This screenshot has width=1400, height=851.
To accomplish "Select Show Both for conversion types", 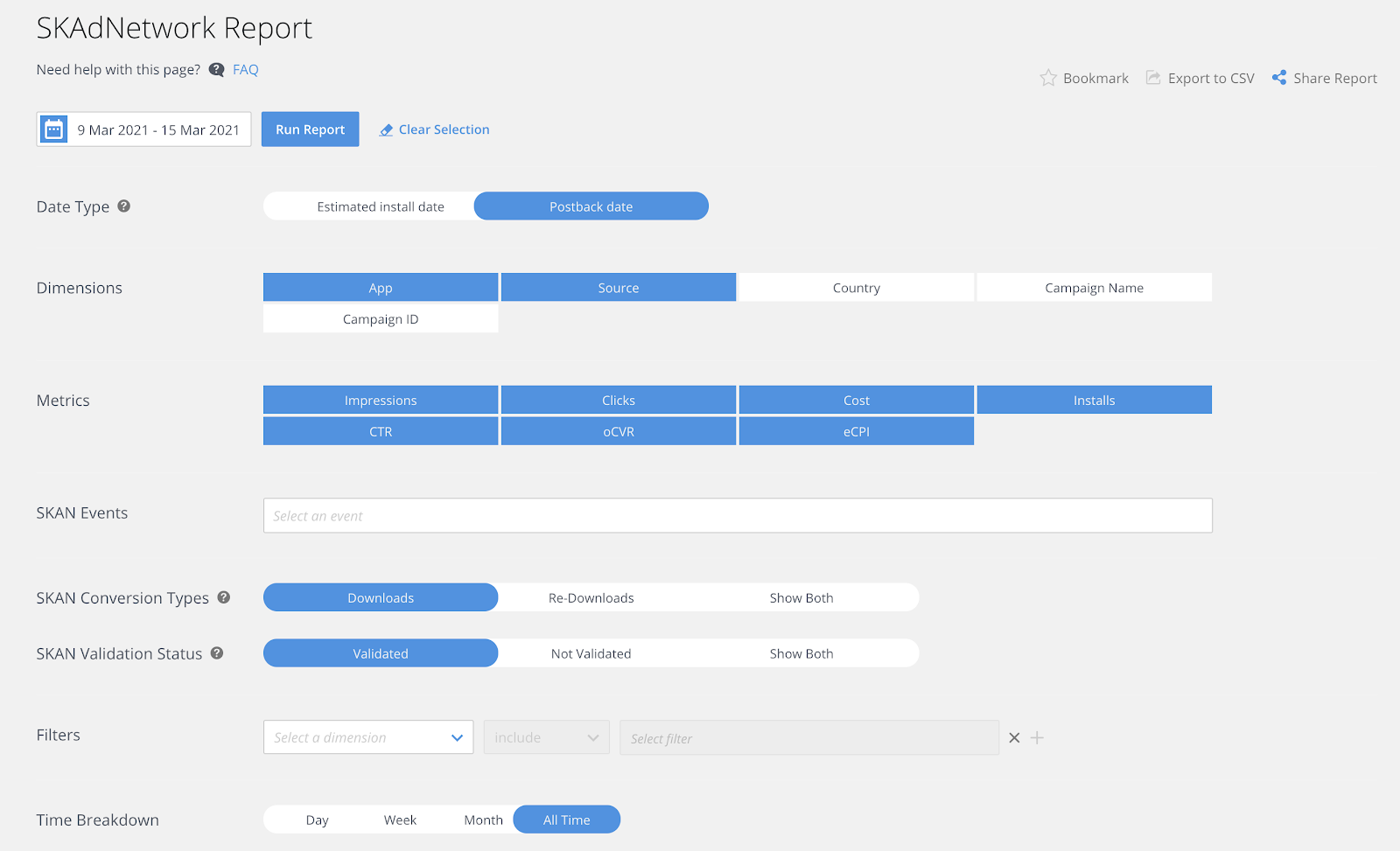I will (801, 597).
